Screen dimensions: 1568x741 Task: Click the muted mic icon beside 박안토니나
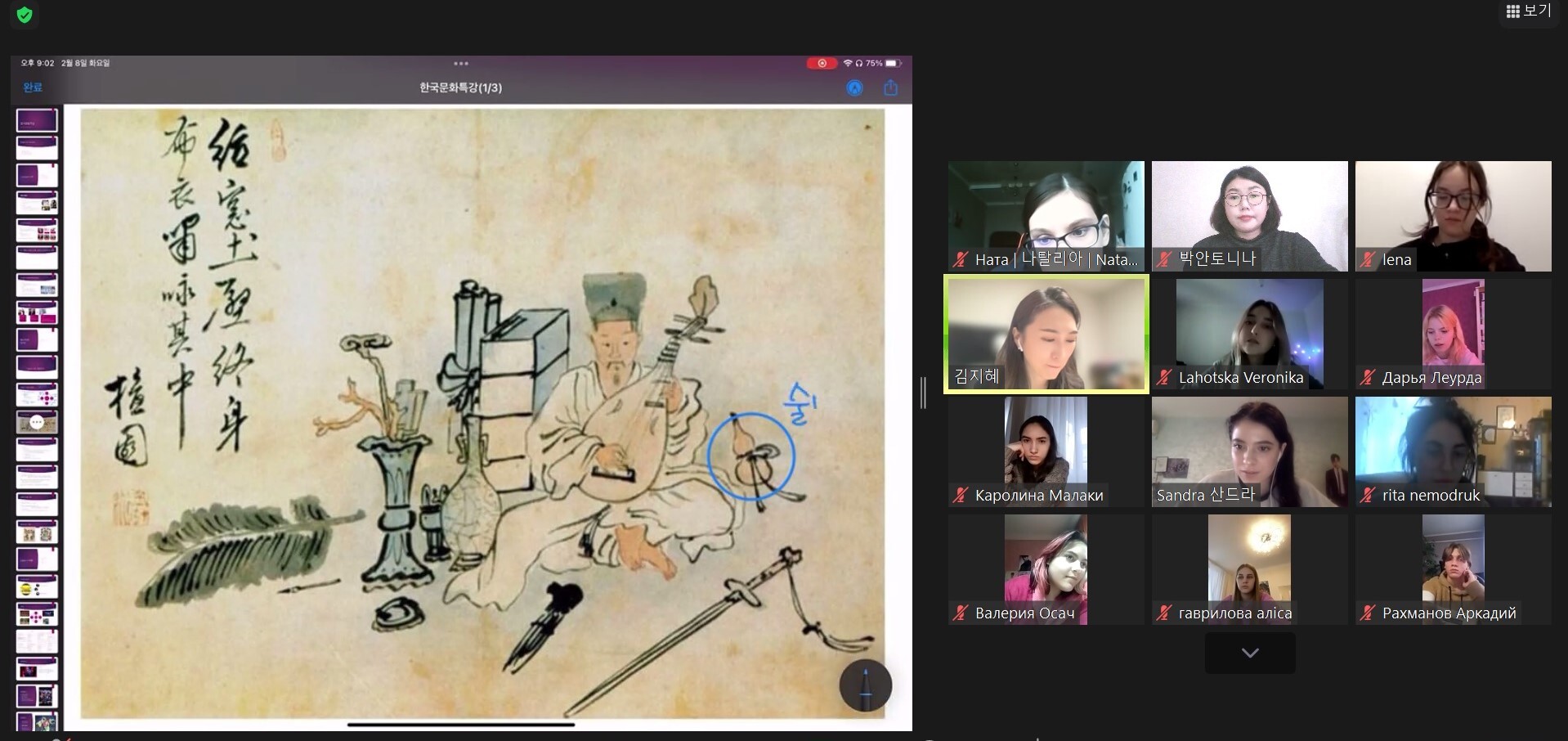point(1164,260)
